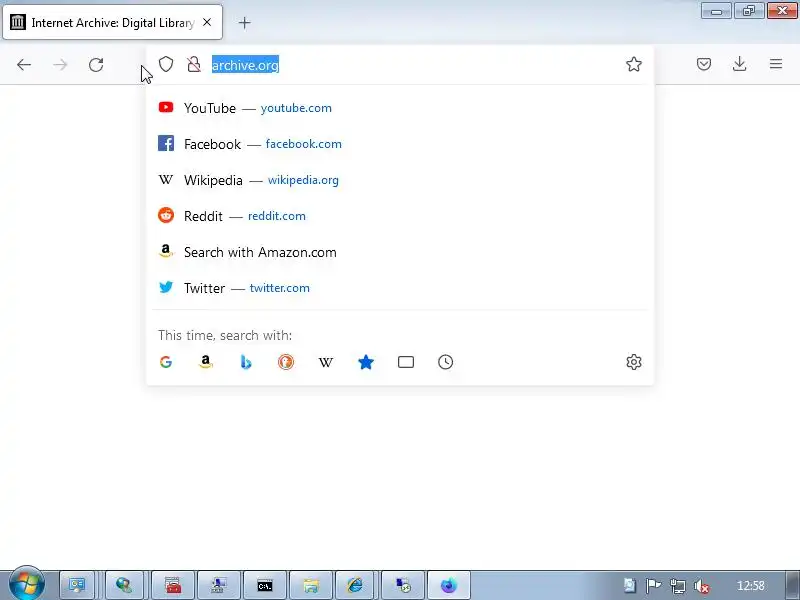Image resolution: width=800 pixels, height=600 pixels.
Task: Open Windows Explorer folder in taskbar
Action: [311, 585]
